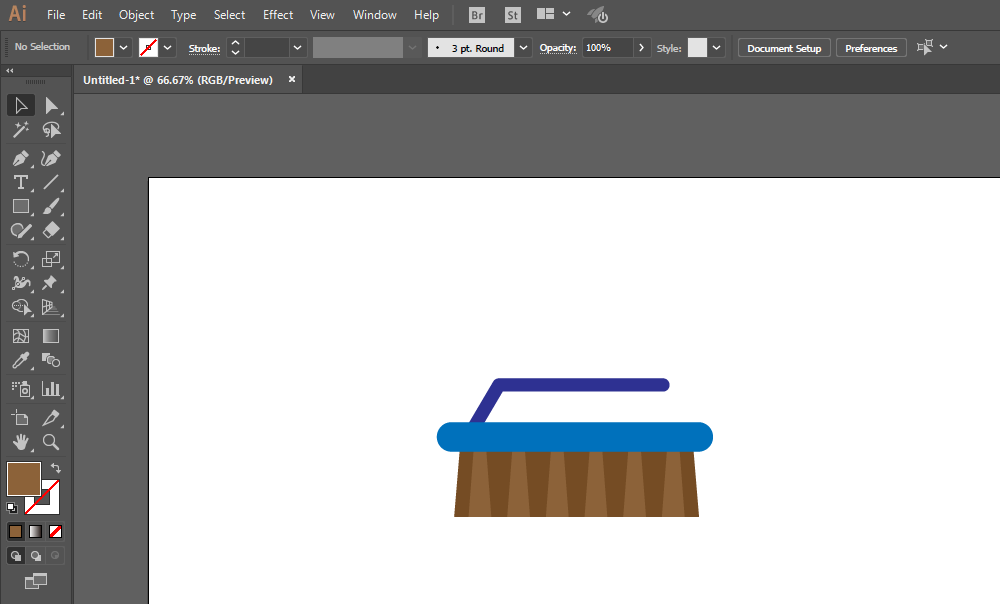The width and height of the screenshot is (1000, 604).
Task: Click the Document Setup button
Action: (x=784, y=48)
